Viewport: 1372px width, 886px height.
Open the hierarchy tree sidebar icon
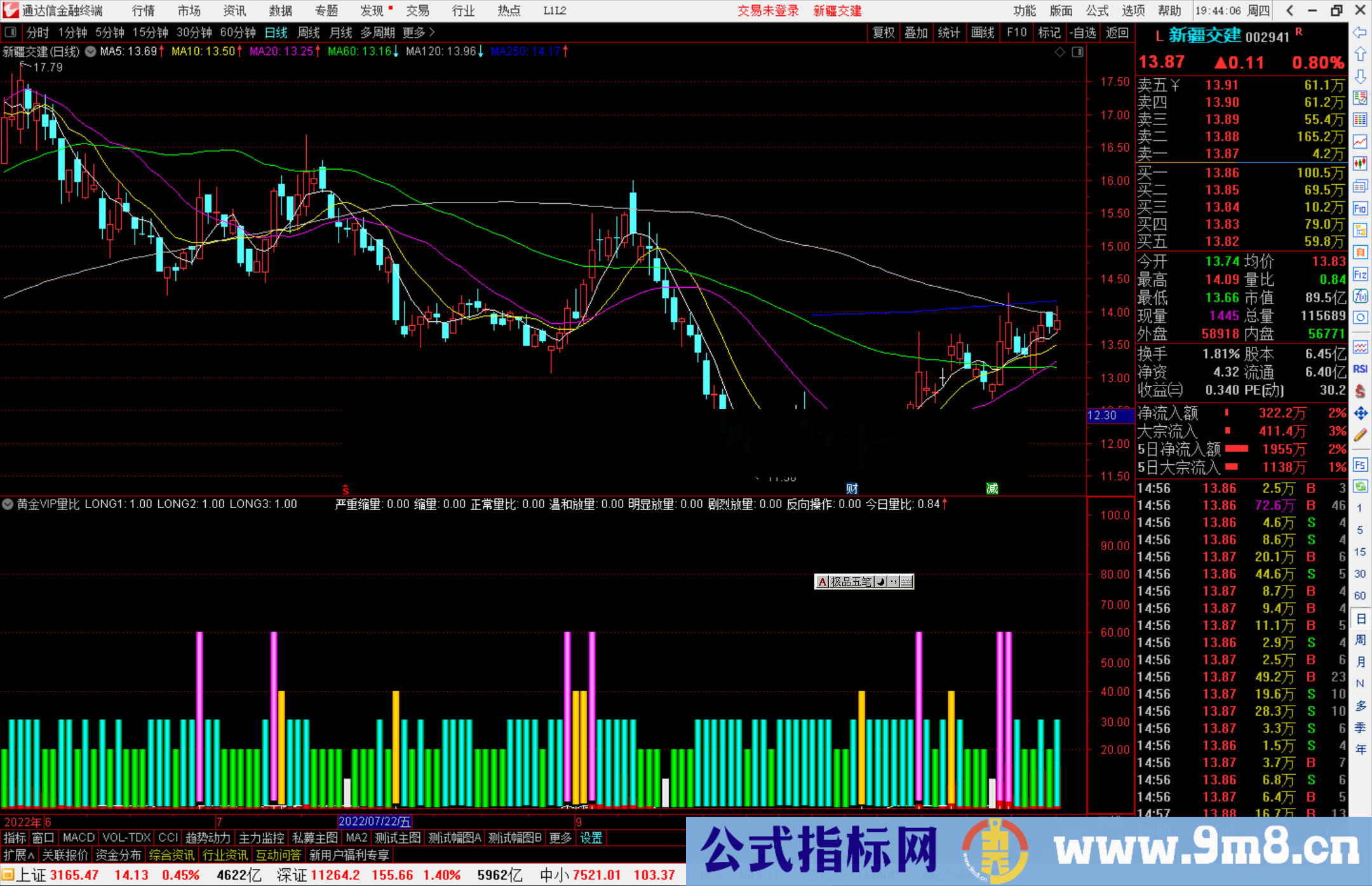(x=1360, y=230)
